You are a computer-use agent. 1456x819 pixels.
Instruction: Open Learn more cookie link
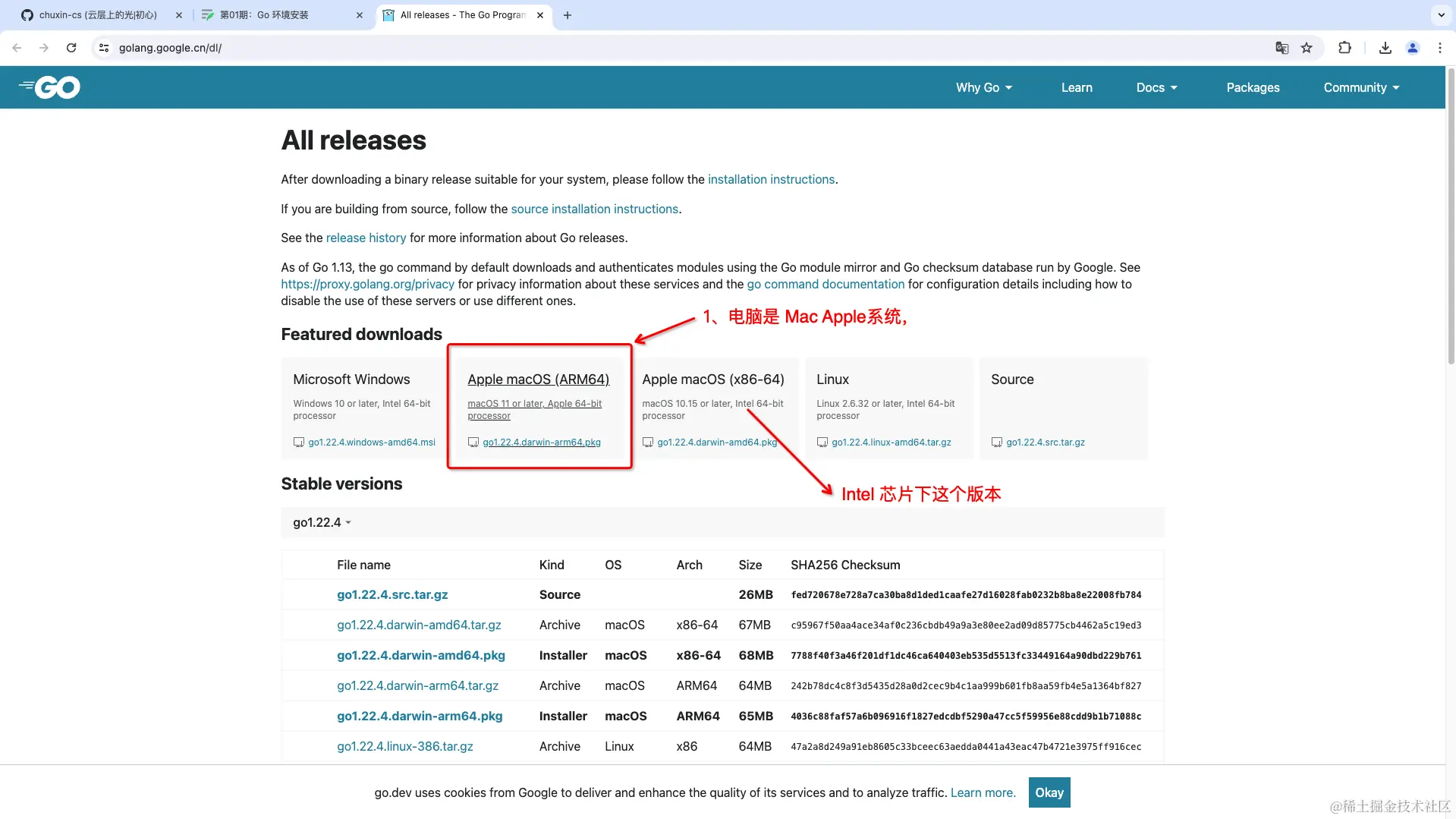click(x=983, y=792)
